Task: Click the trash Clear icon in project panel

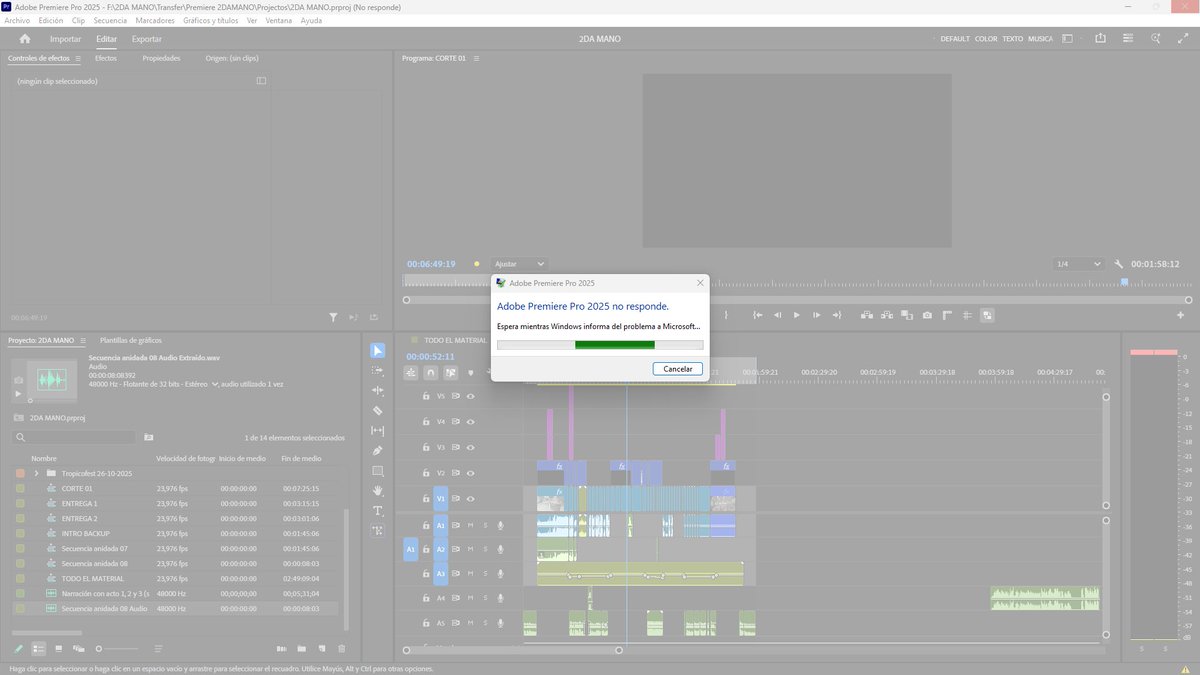Action: tap(342, 649)
